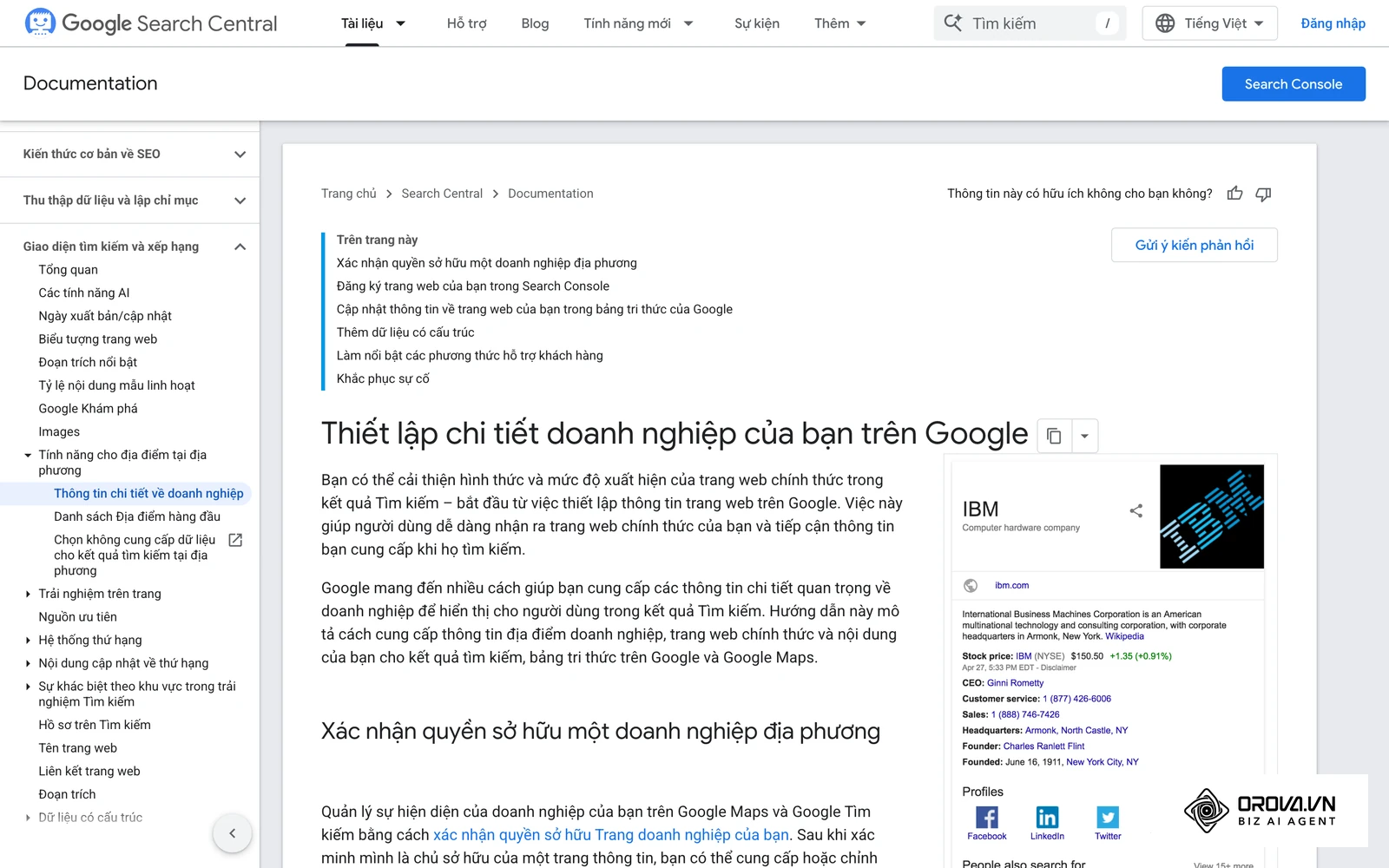Expand Trải nghiệm trên trang tree item
The image size is (1389, 868).
(x=28, y=594)
